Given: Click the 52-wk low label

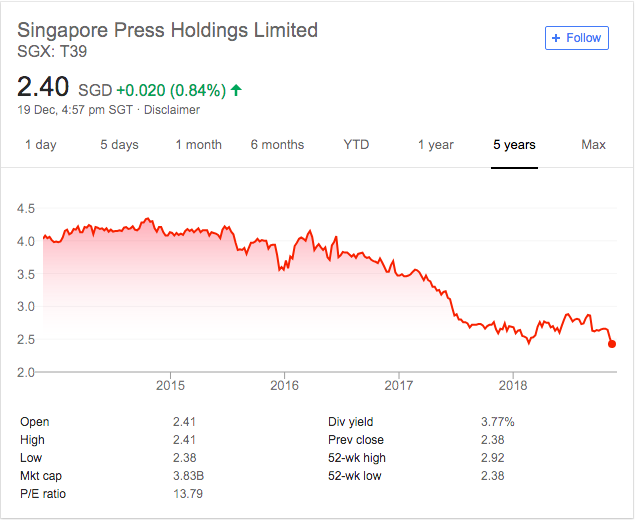Looking at the screenshot, I should click(355, 476).
